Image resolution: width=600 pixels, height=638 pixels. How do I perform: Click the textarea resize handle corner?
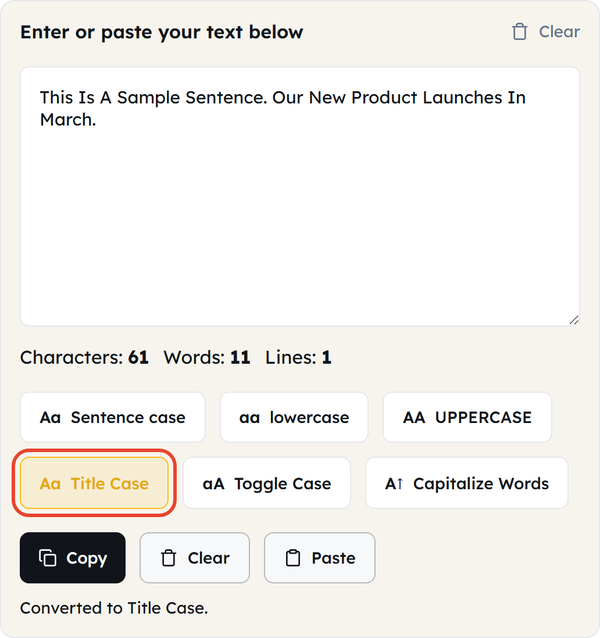coord(574,320)
